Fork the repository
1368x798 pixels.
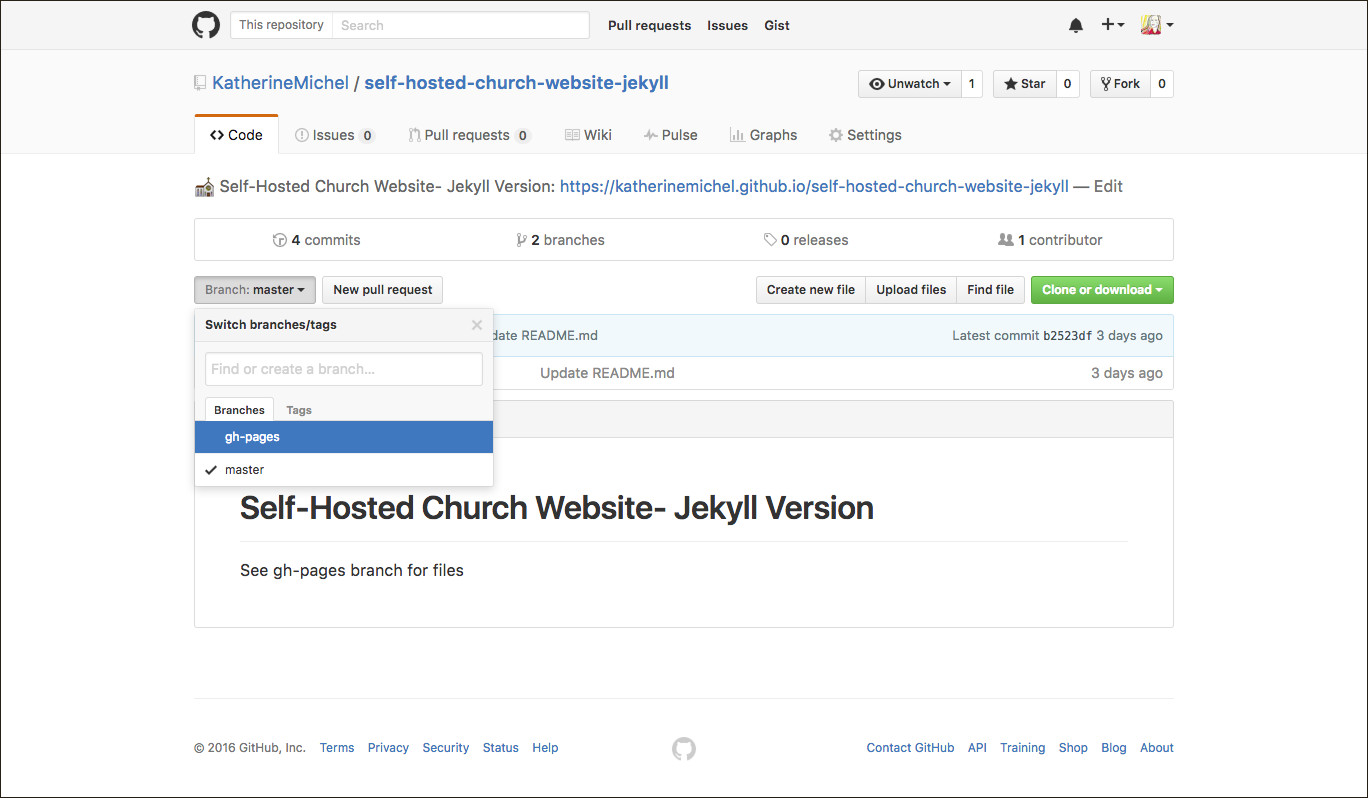pyautogui.click(x=1119, y=84)
